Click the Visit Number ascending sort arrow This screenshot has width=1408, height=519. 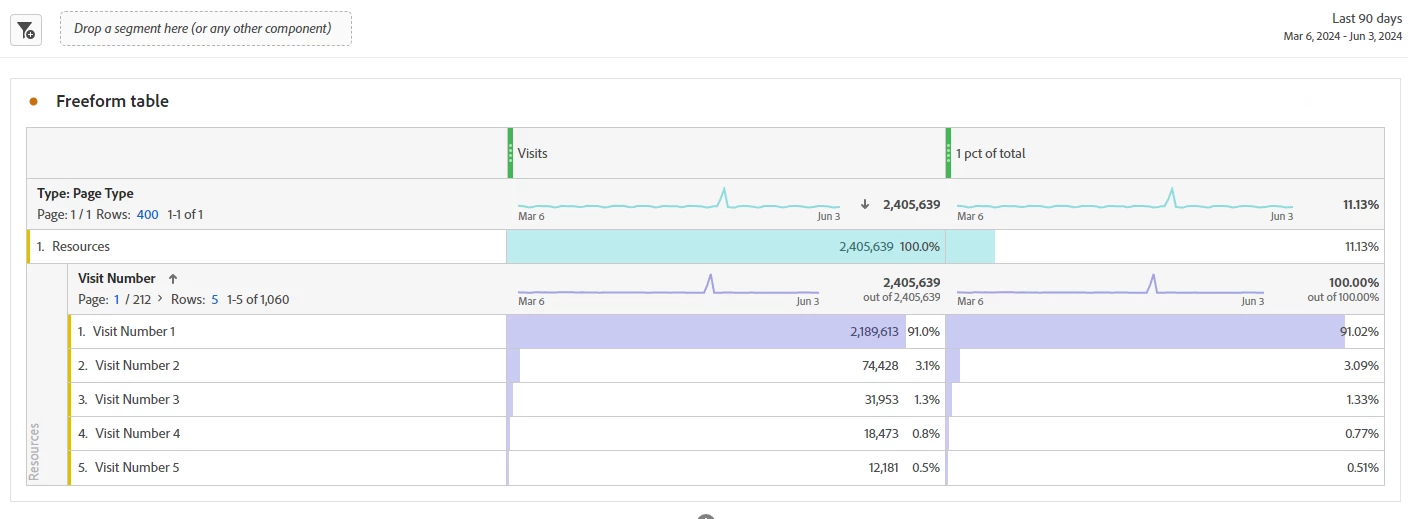(x=172, y=279)
